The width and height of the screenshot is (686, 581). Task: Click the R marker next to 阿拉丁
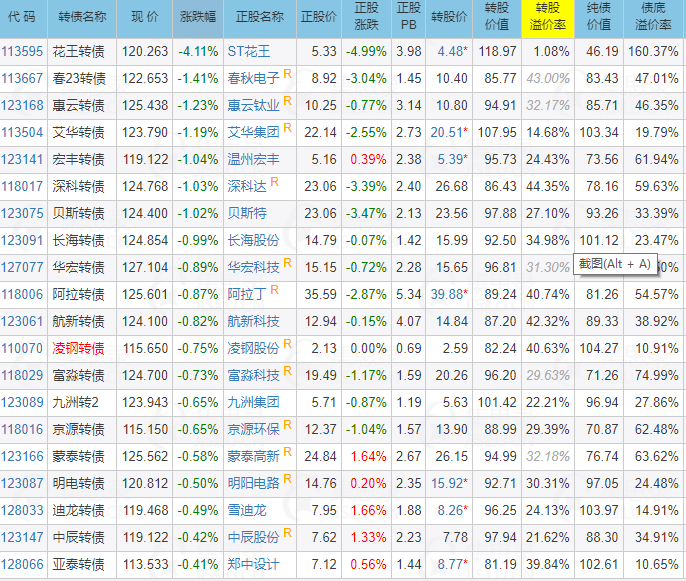click(x=274, y=291)
